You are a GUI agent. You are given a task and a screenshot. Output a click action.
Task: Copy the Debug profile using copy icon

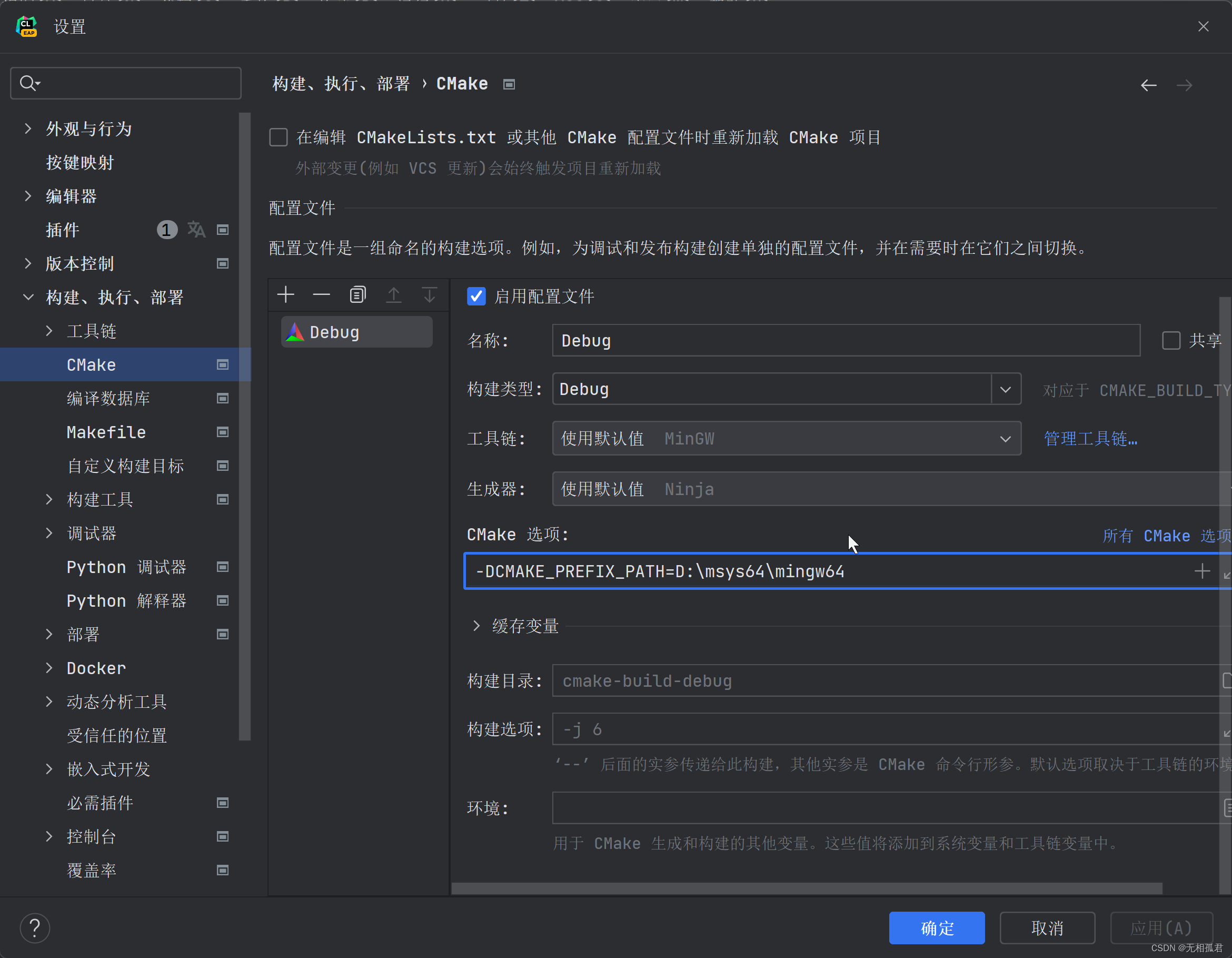pyautogui.click(x=357, y=294)
